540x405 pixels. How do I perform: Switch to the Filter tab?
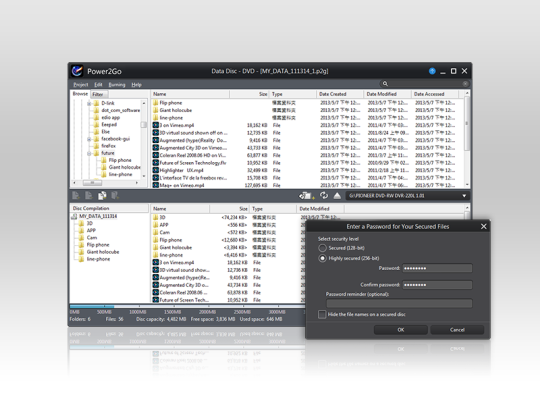99,94
